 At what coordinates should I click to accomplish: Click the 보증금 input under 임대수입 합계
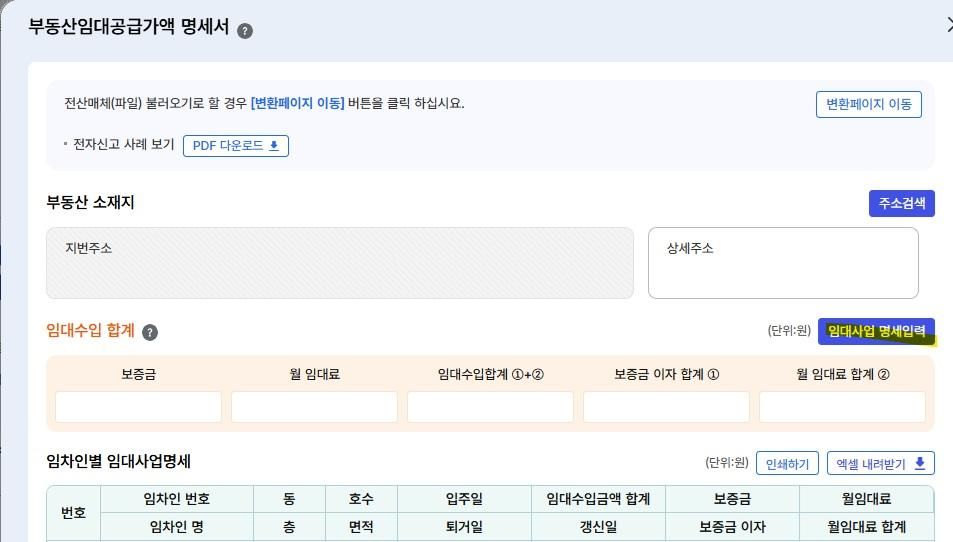[x=138, y=407]
